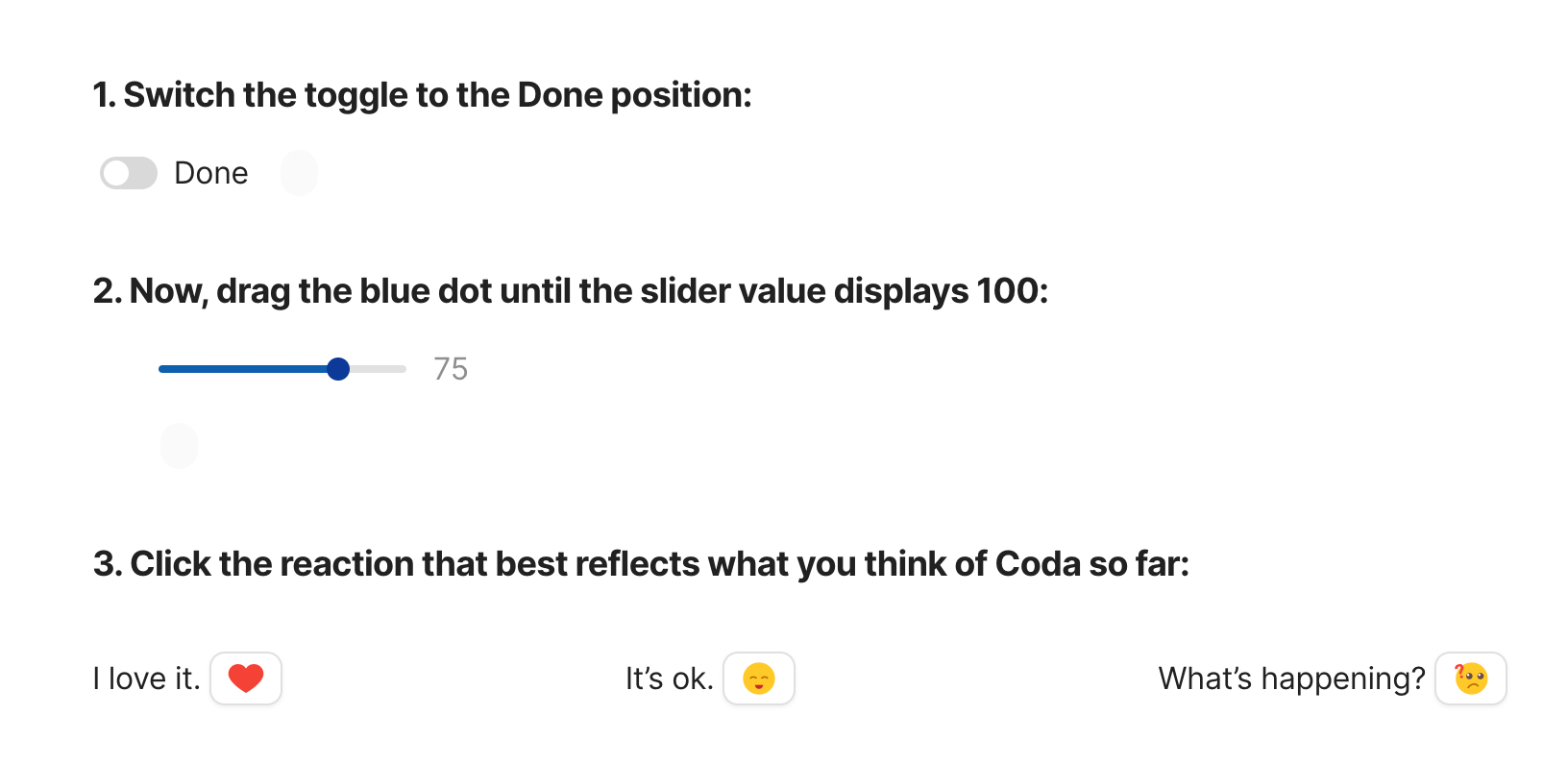Select the relieved face emoji reaction
Viewport: 1568px width, 765px height.
pos(759,679)
